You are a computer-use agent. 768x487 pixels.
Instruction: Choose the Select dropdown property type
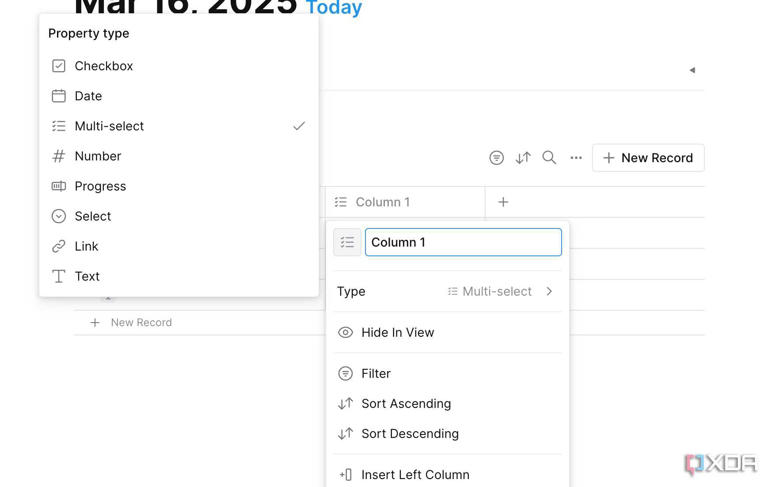[x=93, y=216]
